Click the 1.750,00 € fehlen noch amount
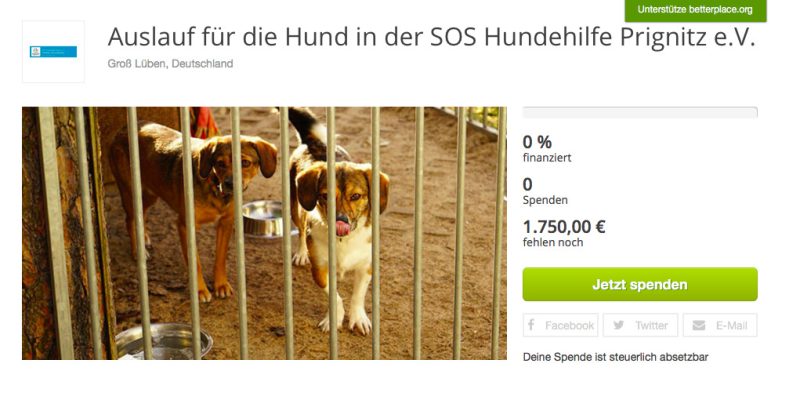This screenshot has height=400, width=800. [x=564, y=233]
